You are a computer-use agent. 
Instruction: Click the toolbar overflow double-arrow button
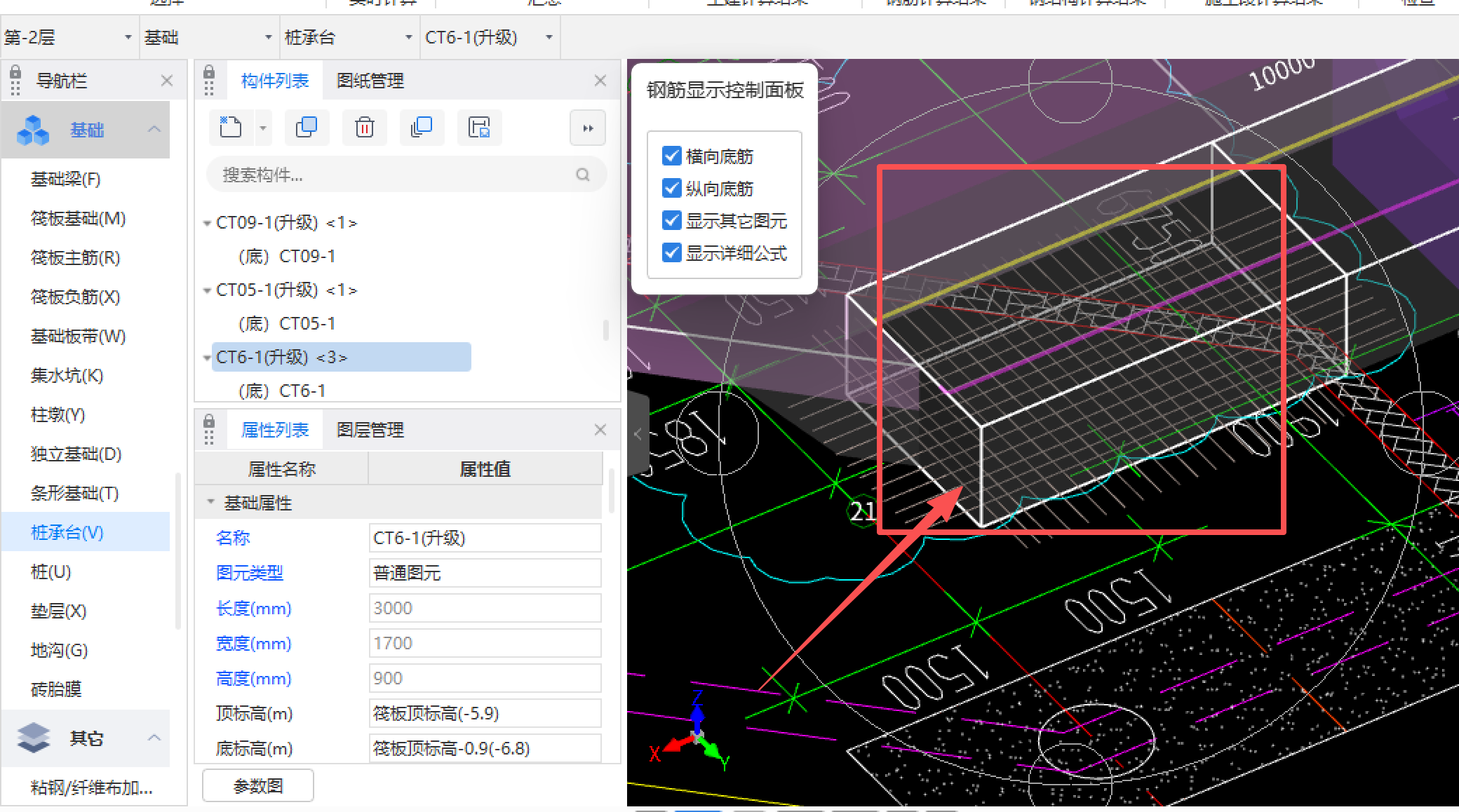click(588, 128)
